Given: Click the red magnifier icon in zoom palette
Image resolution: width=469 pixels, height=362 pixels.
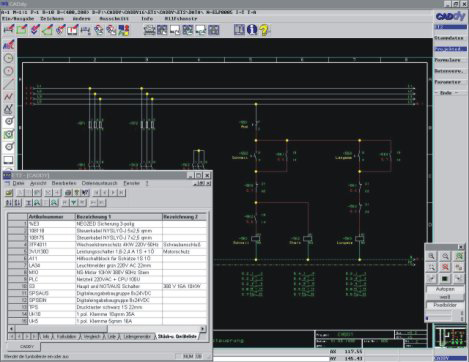Looking at the screenshot, I should point(445,267).
